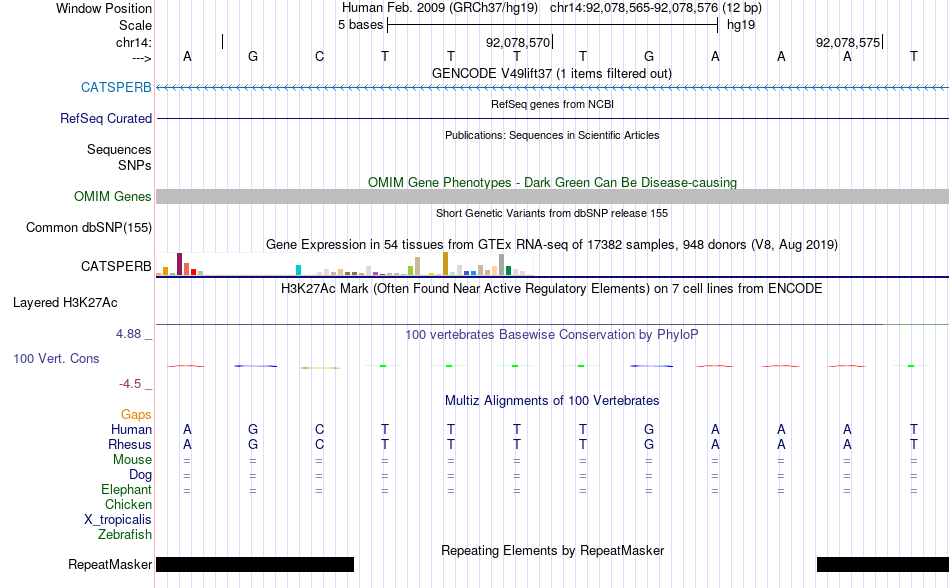Viewport: 950px width, 588px height.
Task: Select the left black RepeatMasker block
Action: pyautogui.click(x=255, y=564)
